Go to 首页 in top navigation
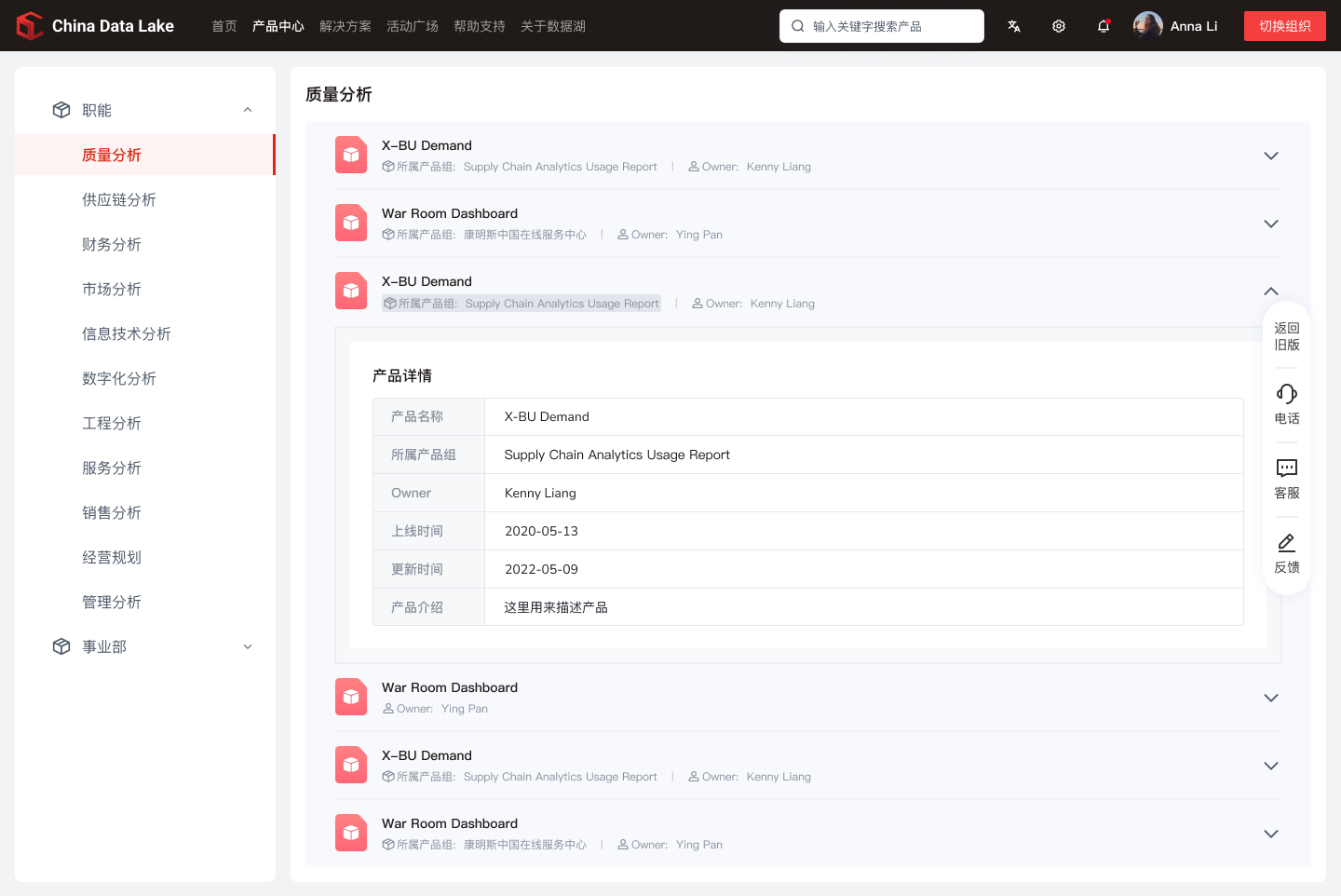 224,26
